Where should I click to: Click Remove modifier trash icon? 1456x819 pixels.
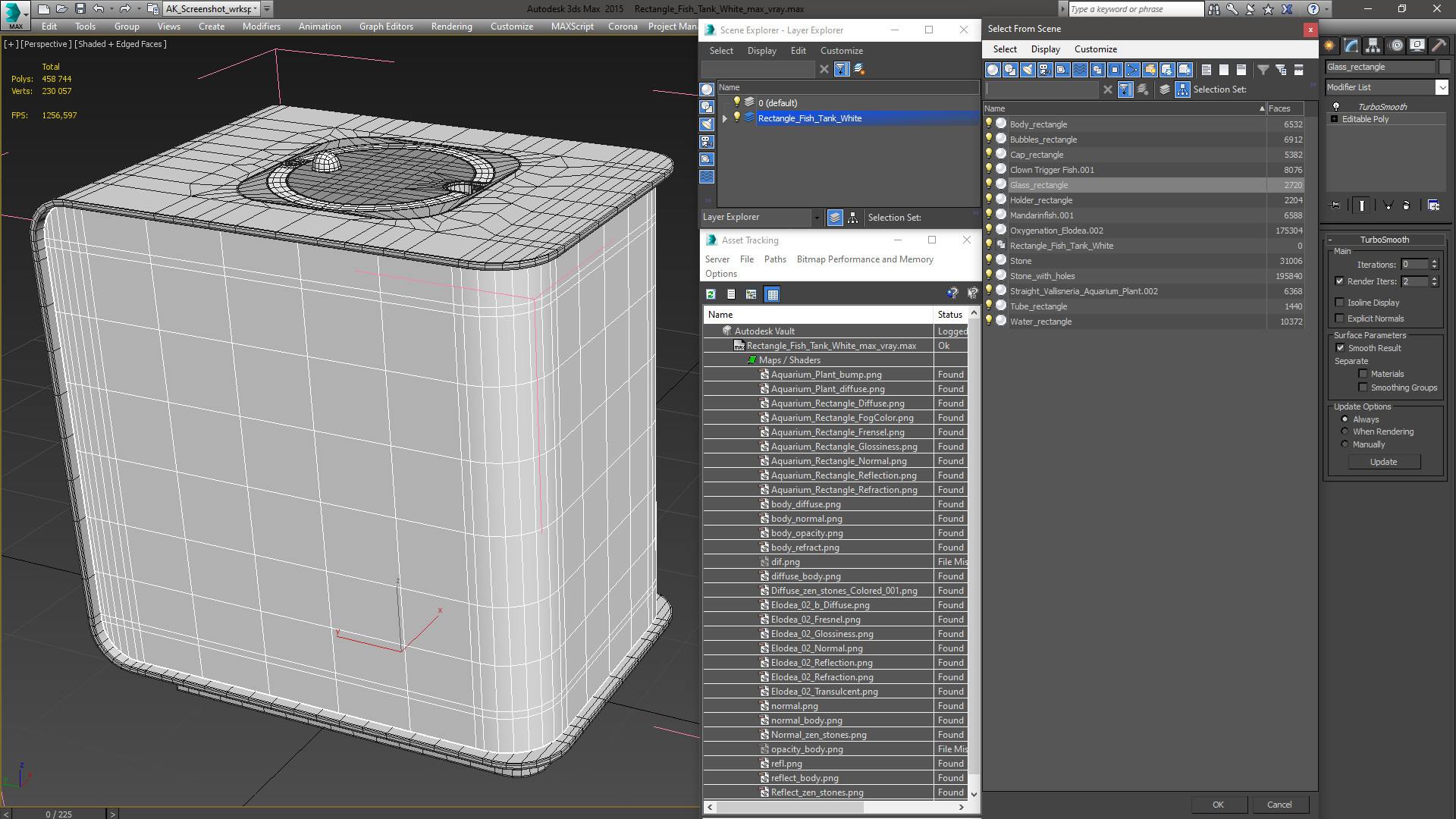click(1406, 206)
